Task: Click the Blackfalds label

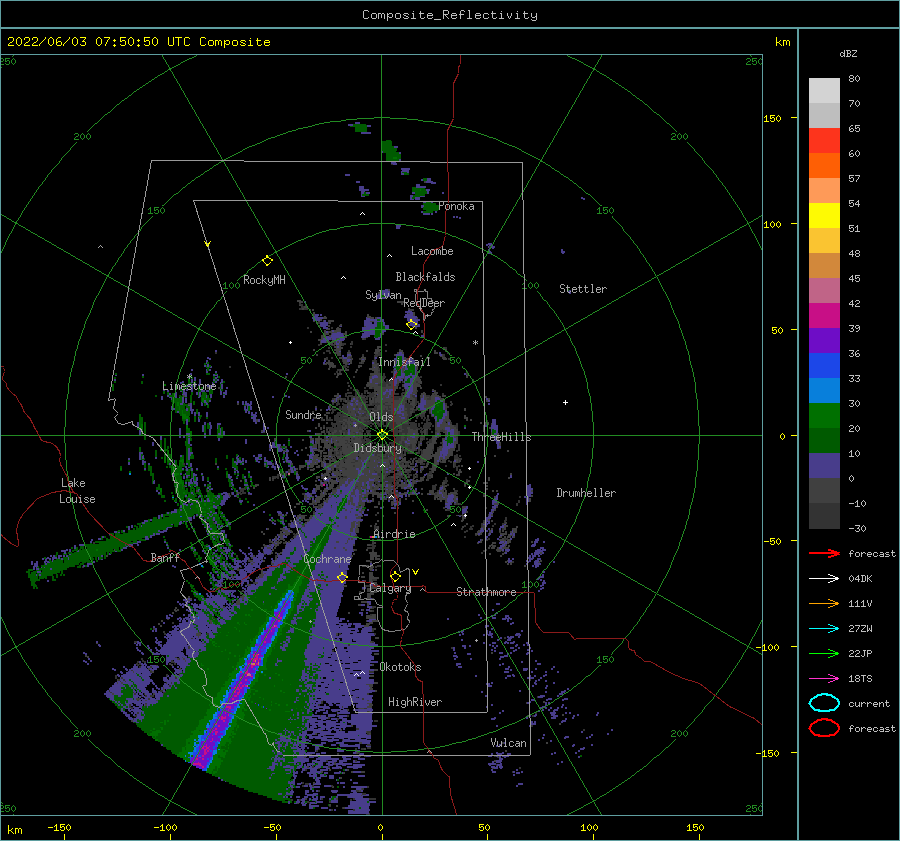Action: (425, 277)
